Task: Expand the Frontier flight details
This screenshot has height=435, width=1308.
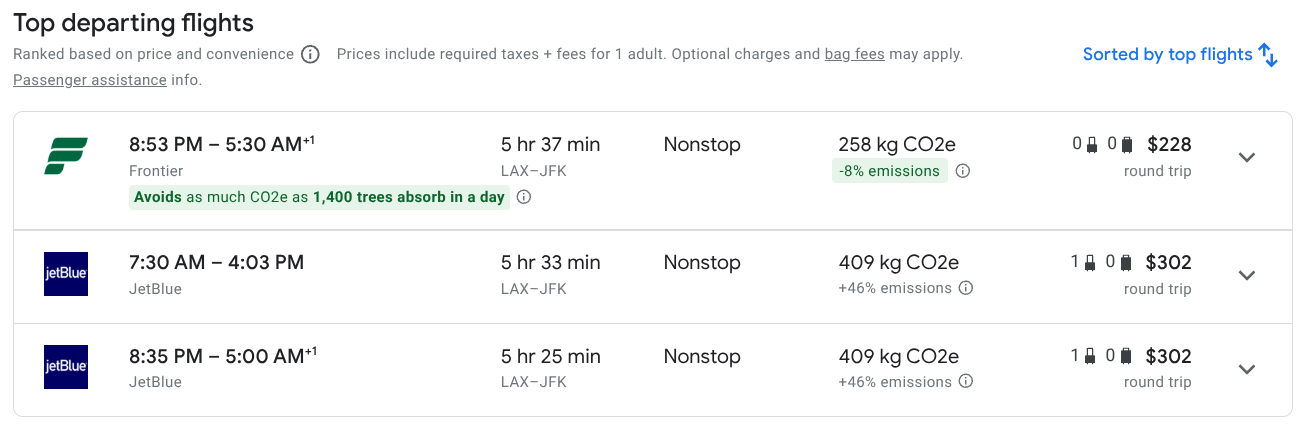Action: click(1246, 157)
